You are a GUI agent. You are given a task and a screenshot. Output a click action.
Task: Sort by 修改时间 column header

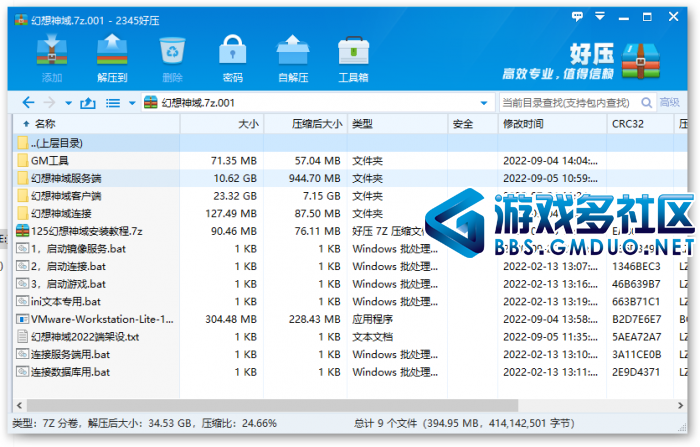pyautogui.click(x=552, y=124)
